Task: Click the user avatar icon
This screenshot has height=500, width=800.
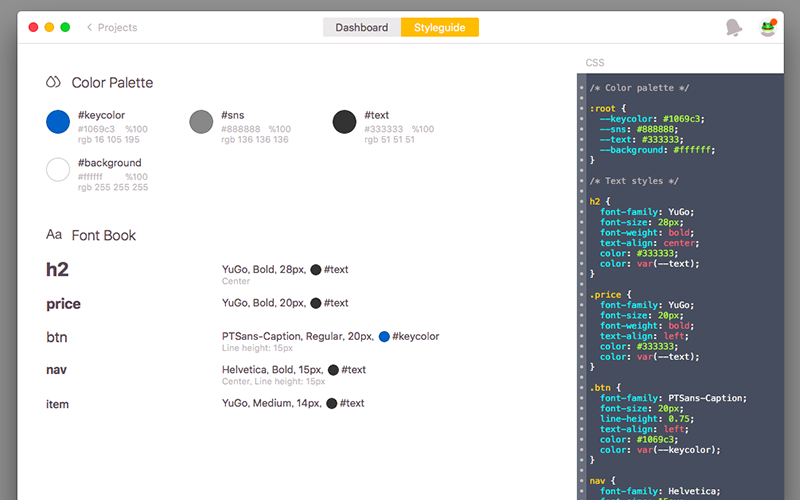Action: point(767,28)
